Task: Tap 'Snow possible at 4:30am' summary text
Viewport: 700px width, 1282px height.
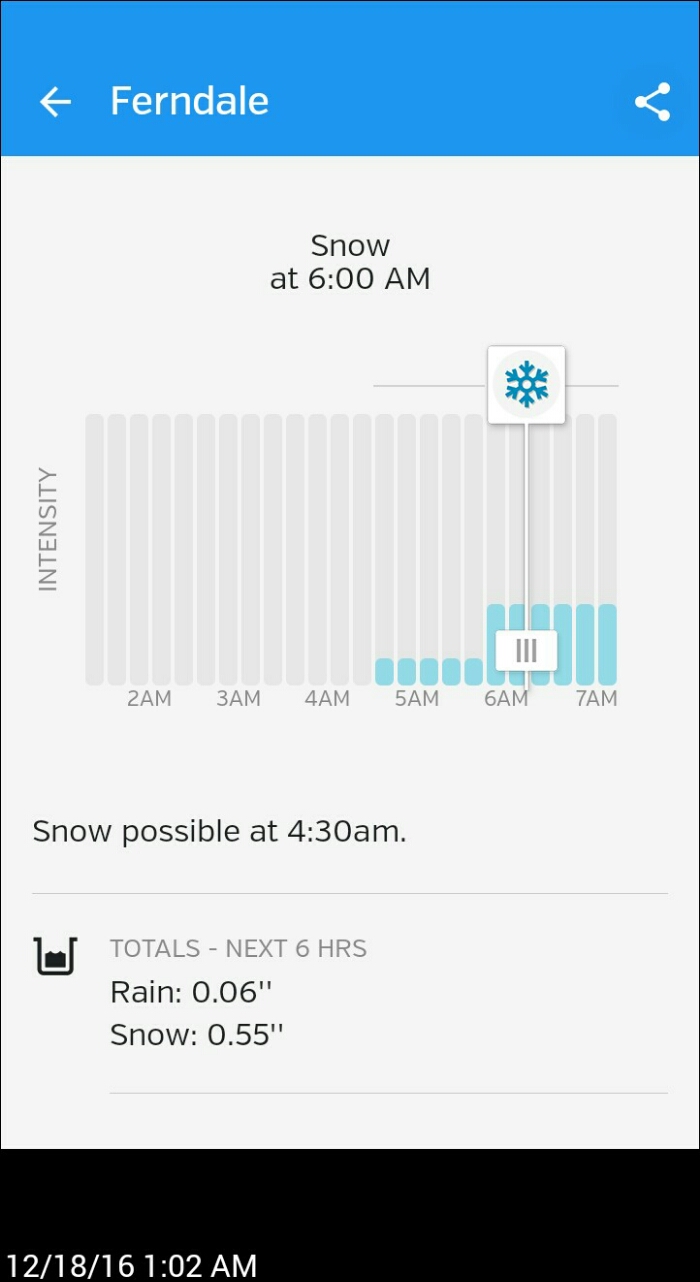Action: tap(219, 831)
